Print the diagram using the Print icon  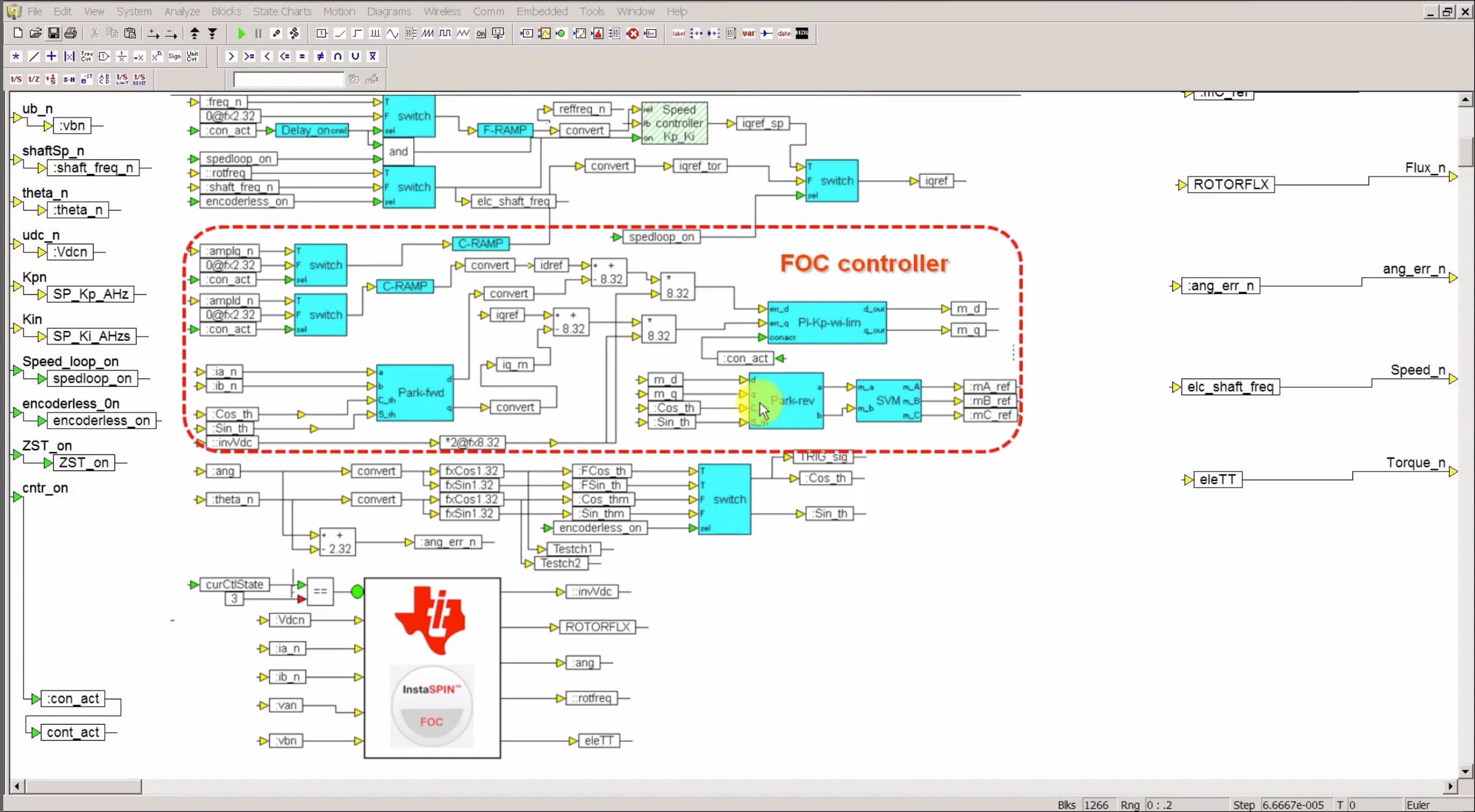pos(71,33)
